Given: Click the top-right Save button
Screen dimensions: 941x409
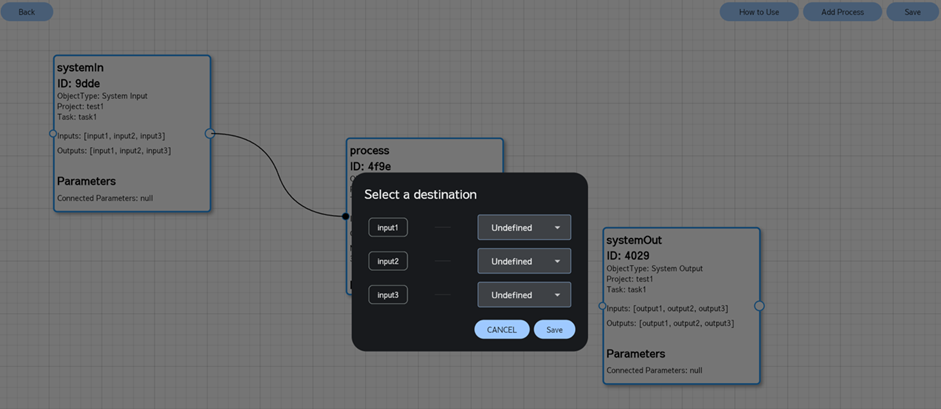Looking at the screenshot, I should coord(912,12).
